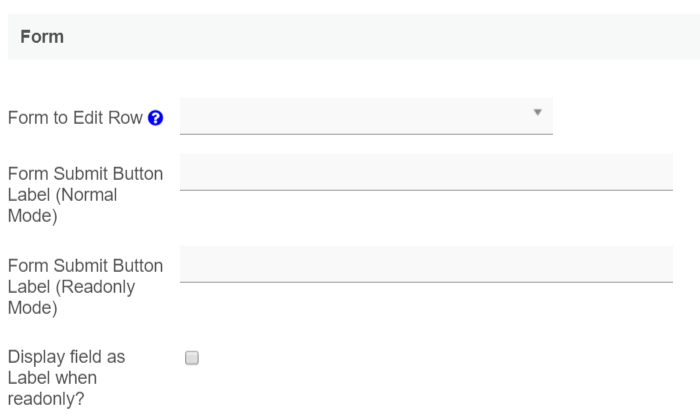Place cursor in the first submit label text box

[426, 171]
